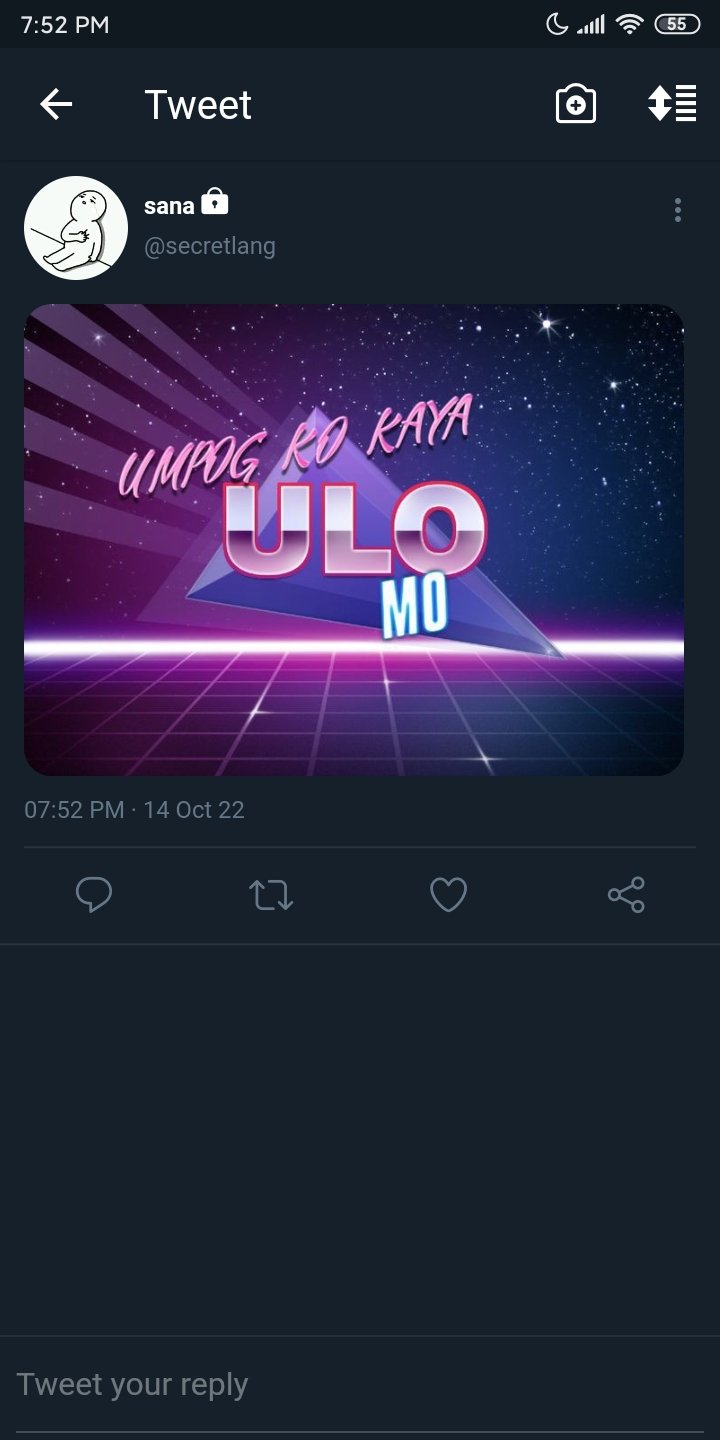Image resolution: width=720 pixels, height=1440 pixels.
Task: Tap the do-not-disturb moon icon
Action: click(x=557, y=24)
